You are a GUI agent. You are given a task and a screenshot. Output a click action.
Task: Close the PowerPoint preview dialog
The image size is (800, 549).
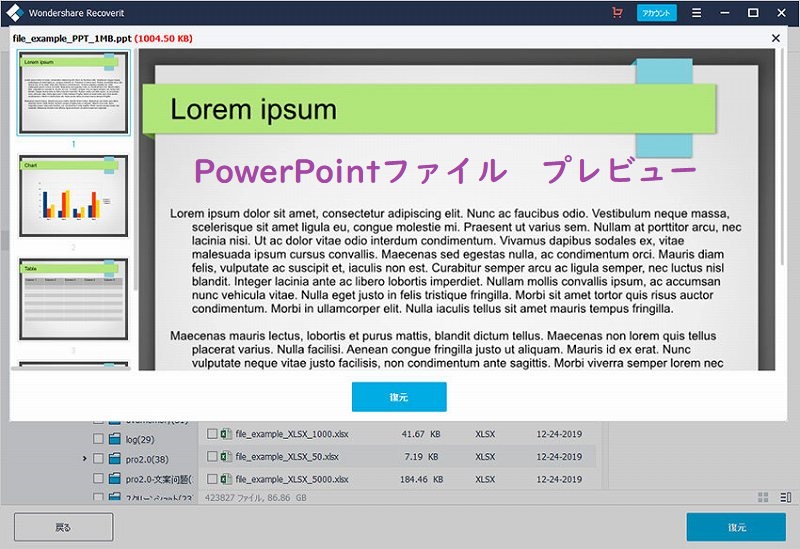tap(776, 38)
